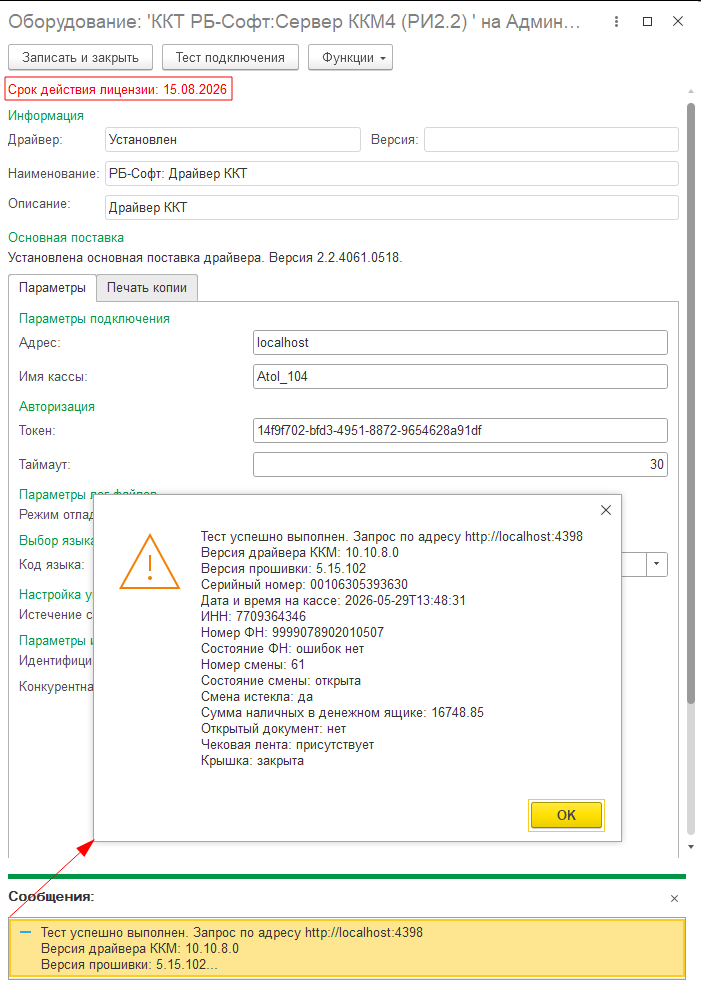Click the Основная поставка heading
Viewport: 701px width, 988px height.
[x=66, y=238]
